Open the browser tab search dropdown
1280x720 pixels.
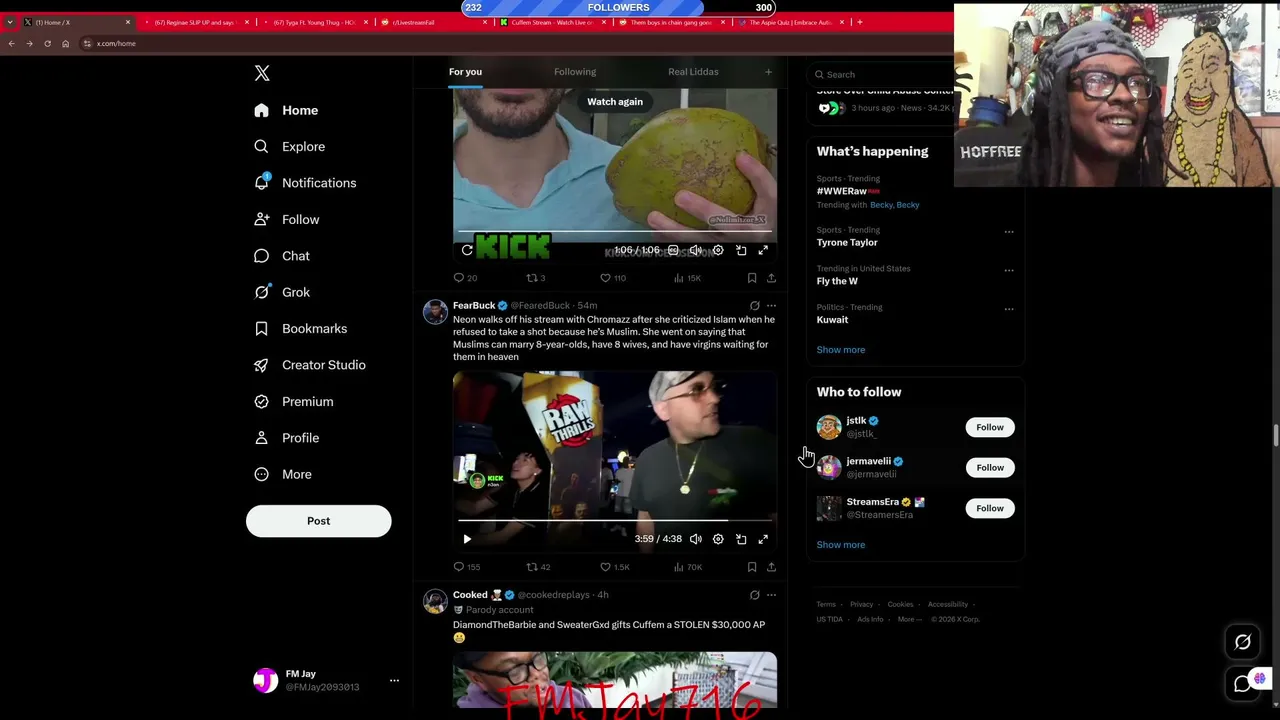pyautogui.click(x=10, y=22)
